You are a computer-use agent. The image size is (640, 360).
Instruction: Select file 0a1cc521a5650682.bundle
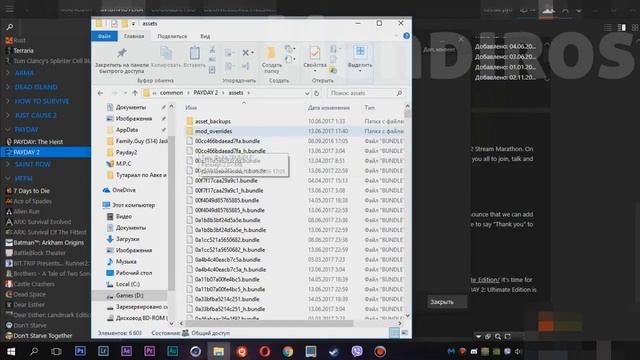point(227,240)
